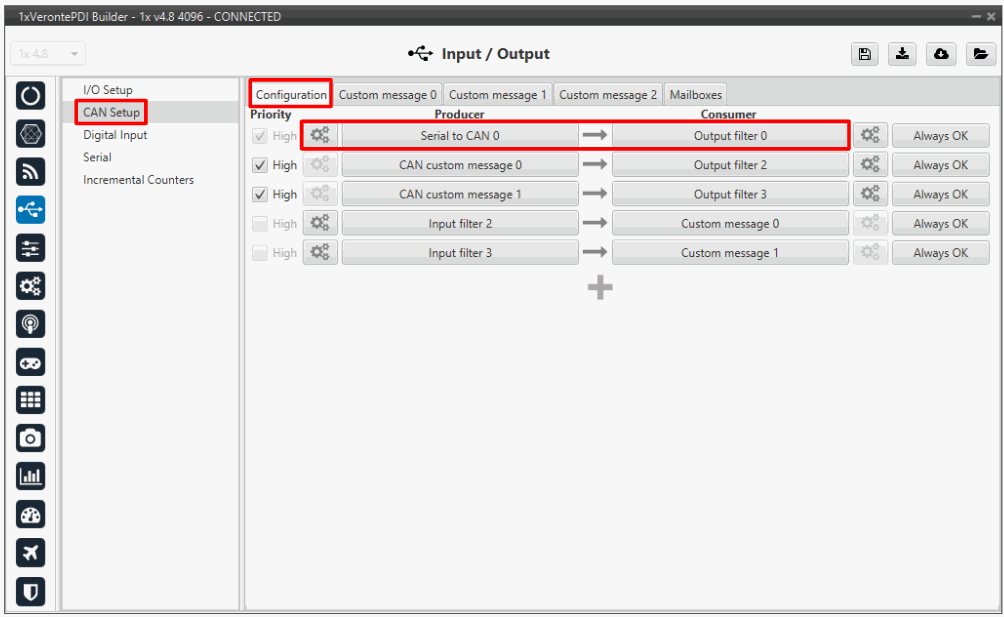The image size is (1004, 617).
Task: Select Incremental Counters in the side list
Action: click(x=138, y=180)
